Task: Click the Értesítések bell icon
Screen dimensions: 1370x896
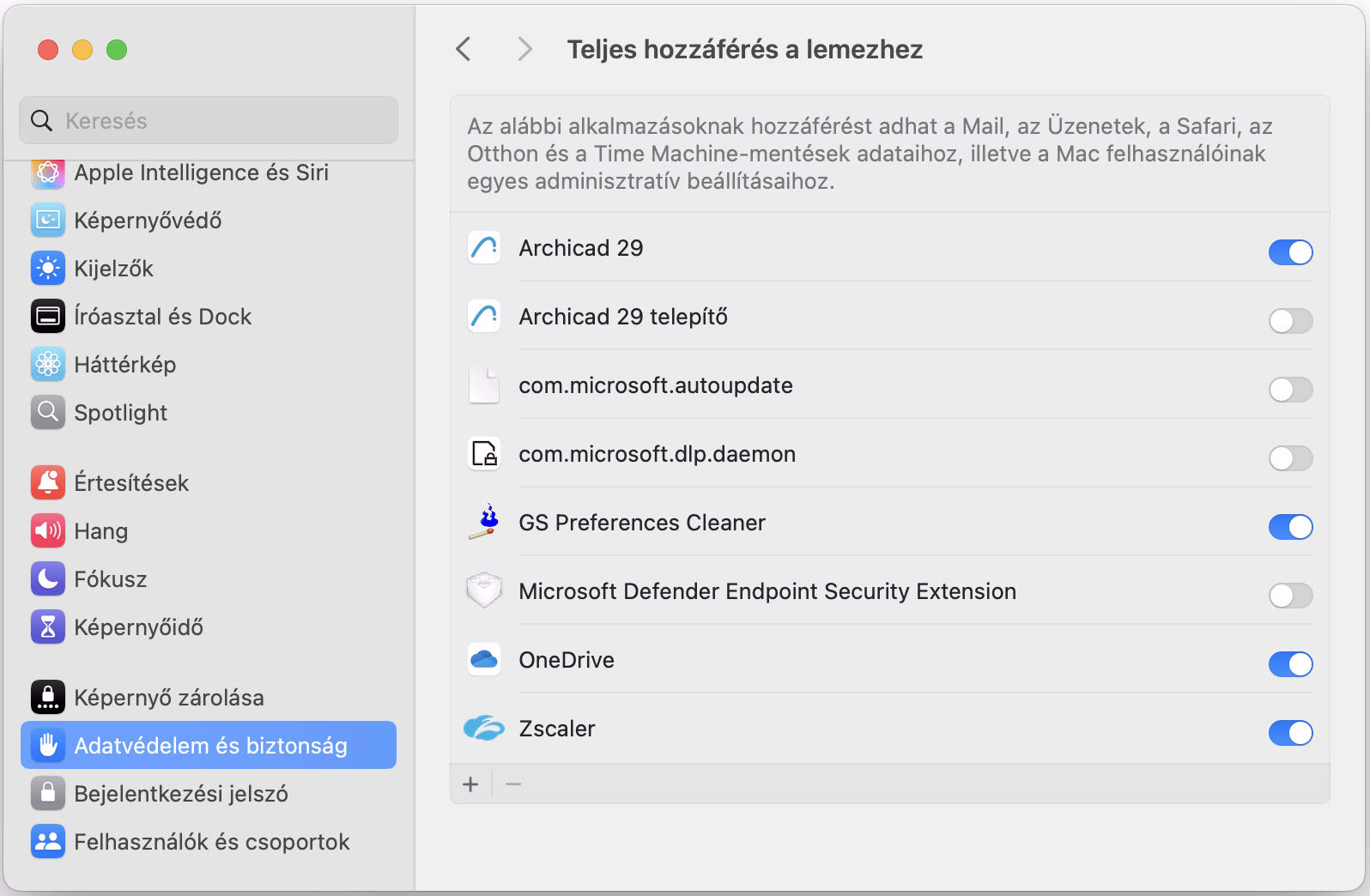Action: [48, 483]
